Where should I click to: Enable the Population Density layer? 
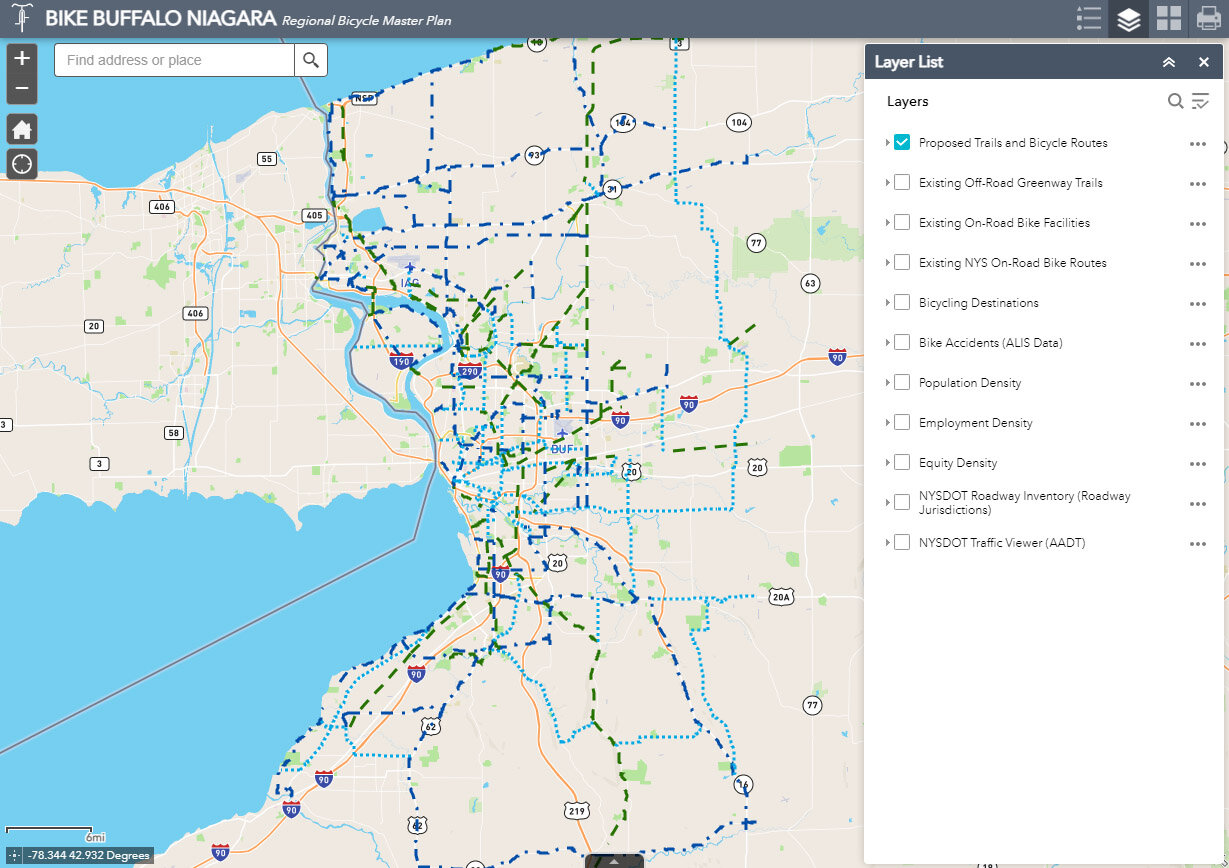901,382
